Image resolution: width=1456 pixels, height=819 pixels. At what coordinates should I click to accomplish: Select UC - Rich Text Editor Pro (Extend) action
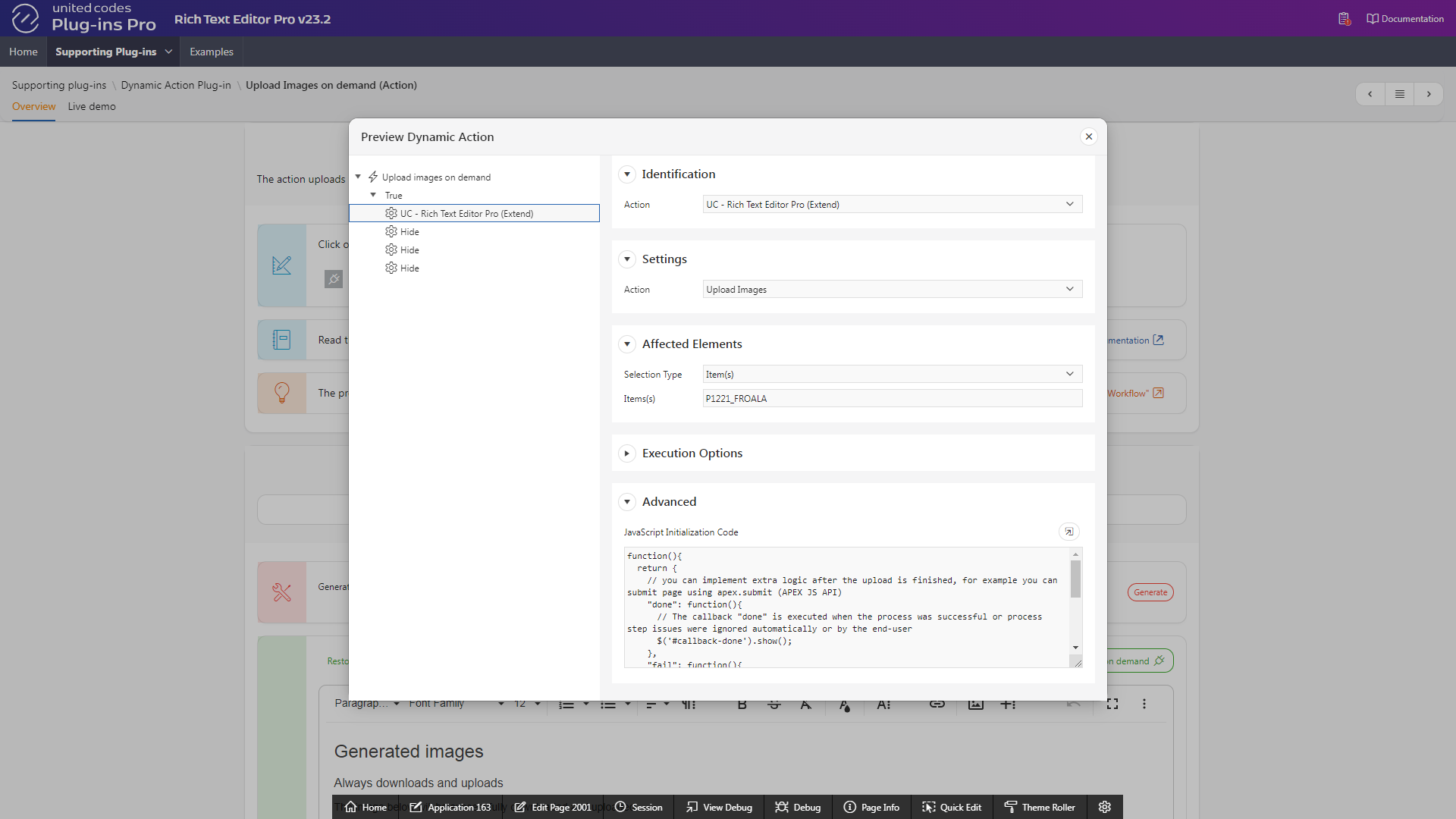[474, 213]
